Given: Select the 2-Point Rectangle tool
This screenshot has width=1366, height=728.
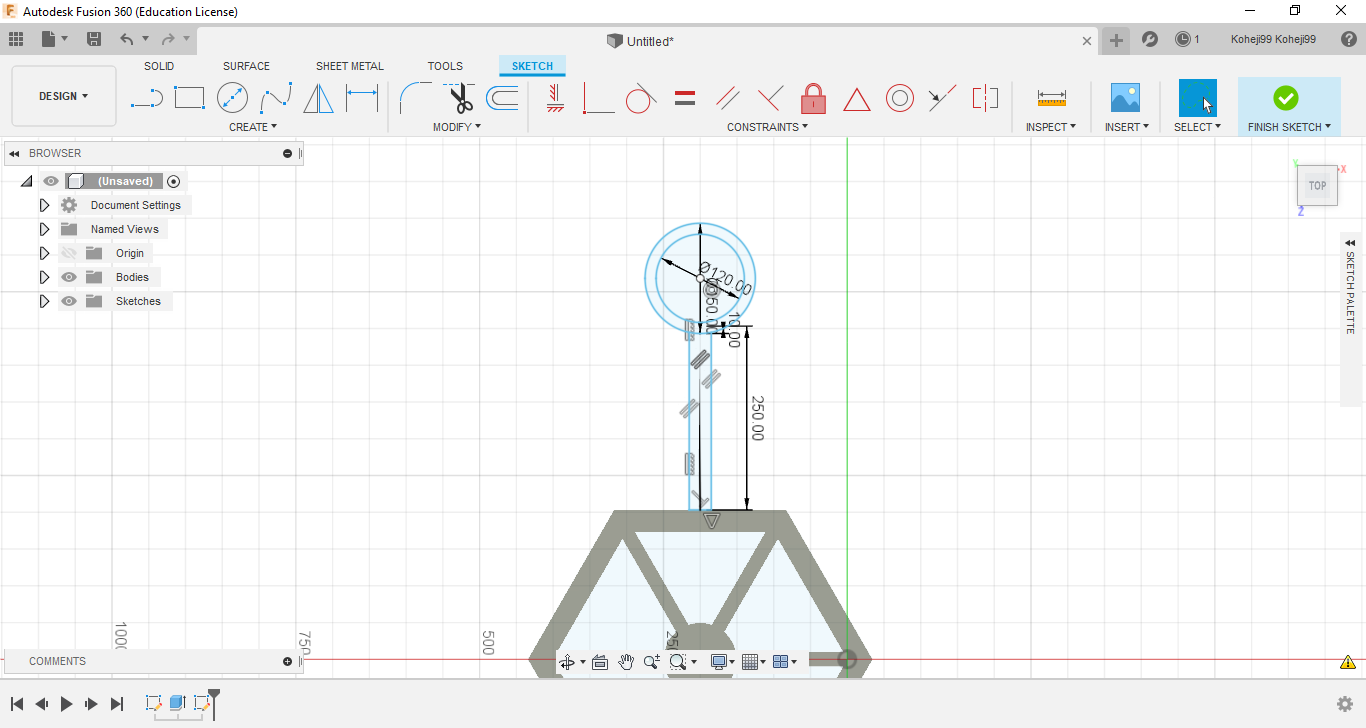Looking at the screenshot, I should (x=189, y=98).
